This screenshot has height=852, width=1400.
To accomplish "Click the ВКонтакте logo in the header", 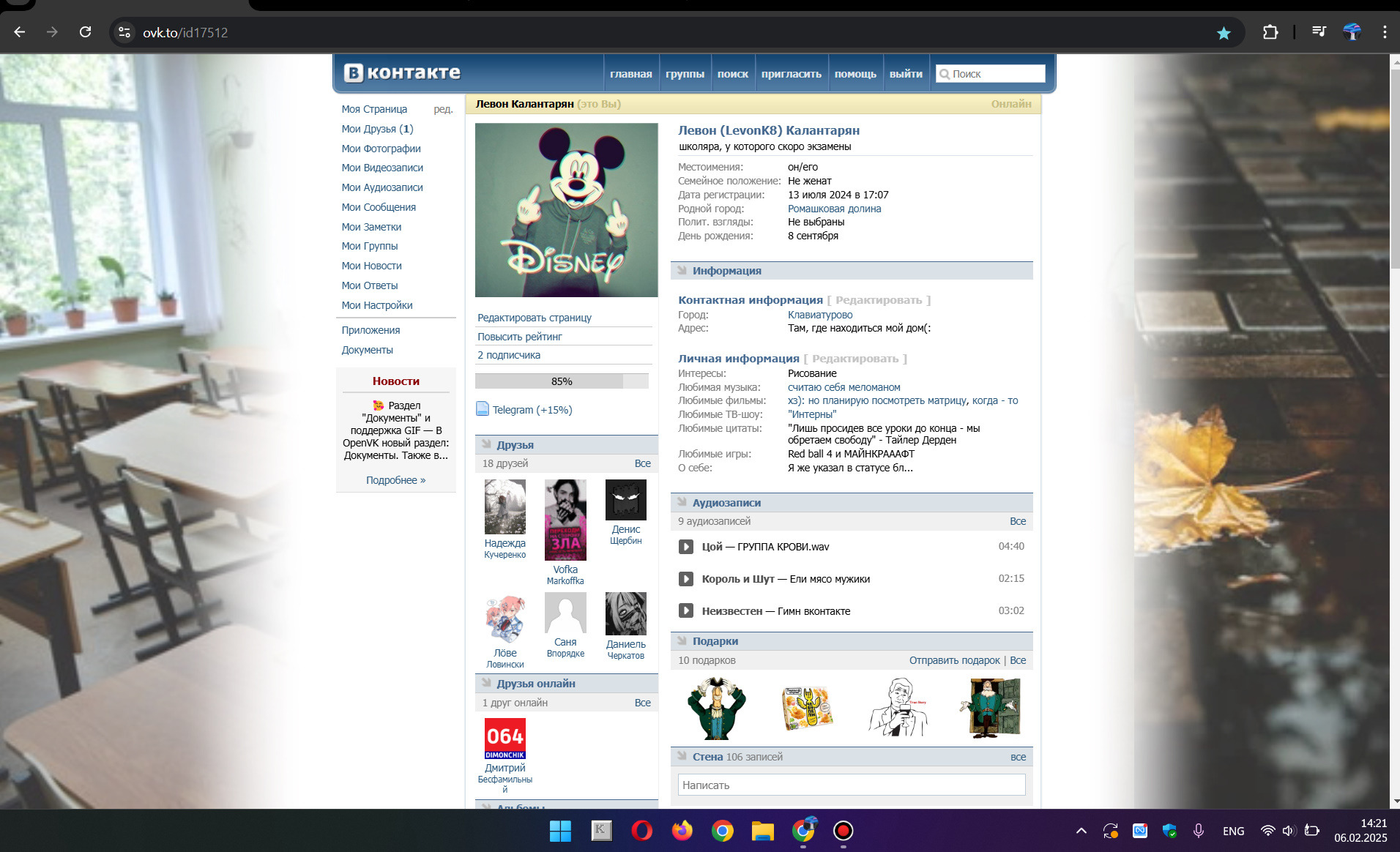I will [x=402, y=72].
